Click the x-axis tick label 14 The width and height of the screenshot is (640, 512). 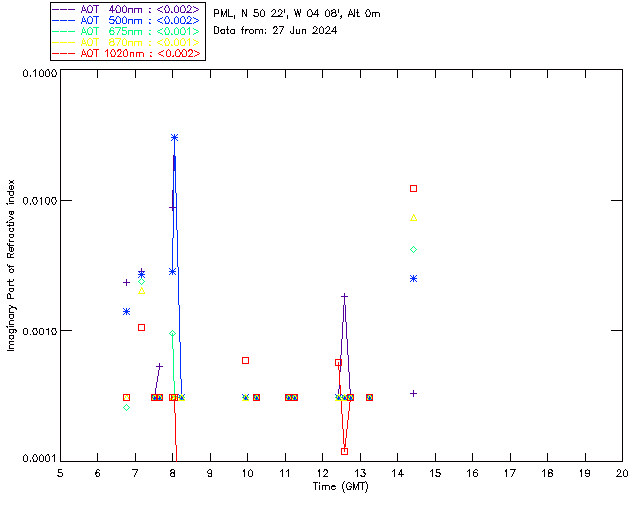point(398,474)
